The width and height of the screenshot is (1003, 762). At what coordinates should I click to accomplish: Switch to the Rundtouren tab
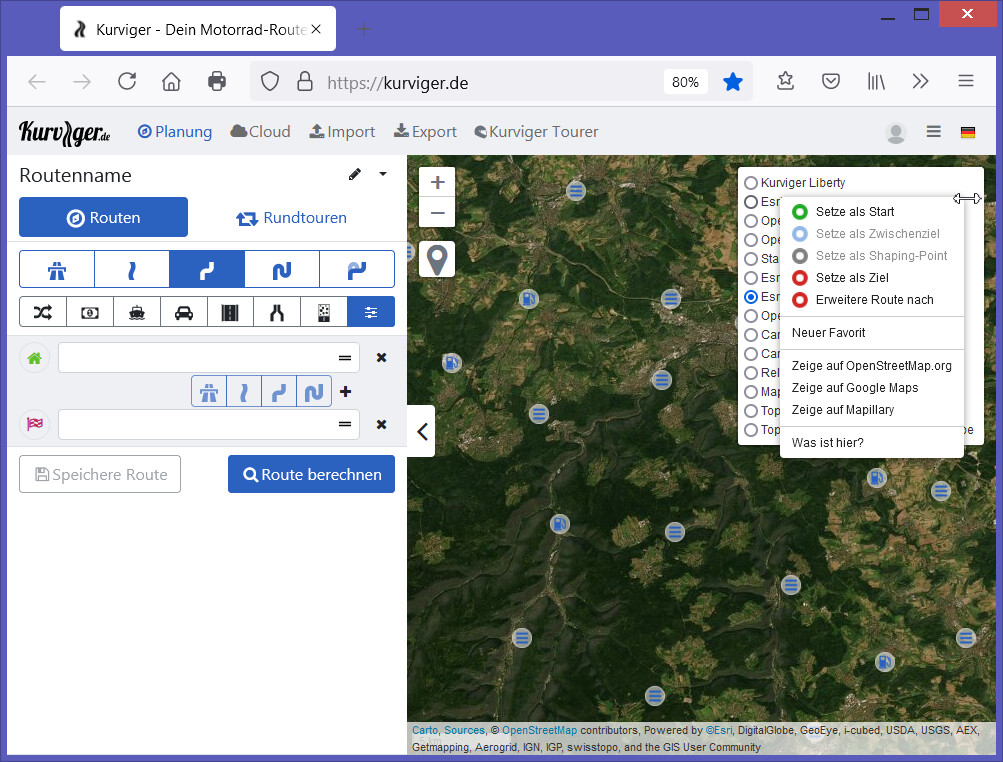pos(292,218)
